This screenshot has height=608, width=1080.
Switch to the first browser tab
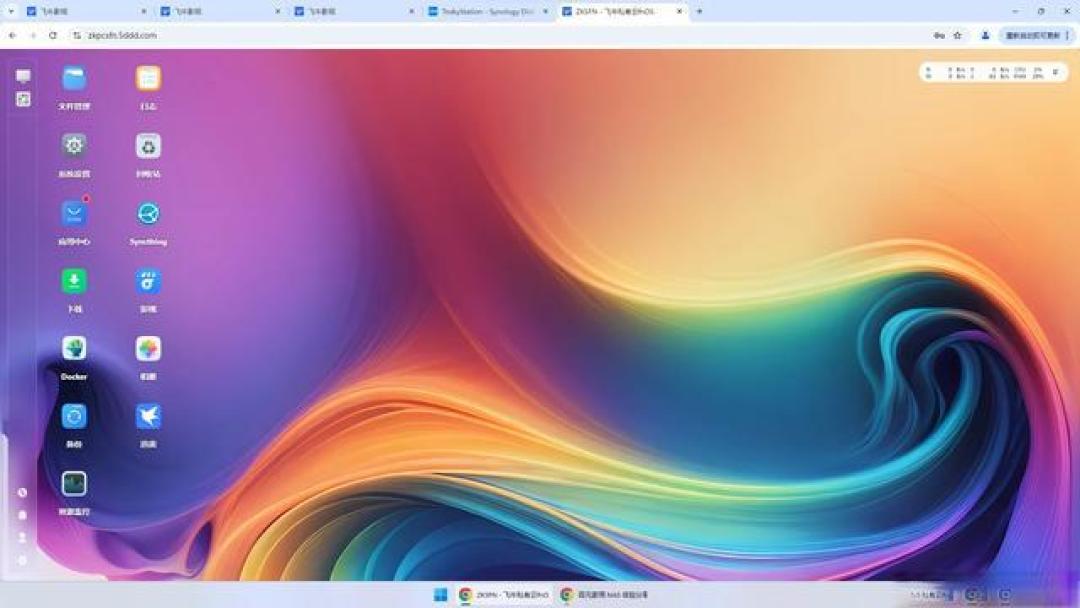[x=85, y=12]
